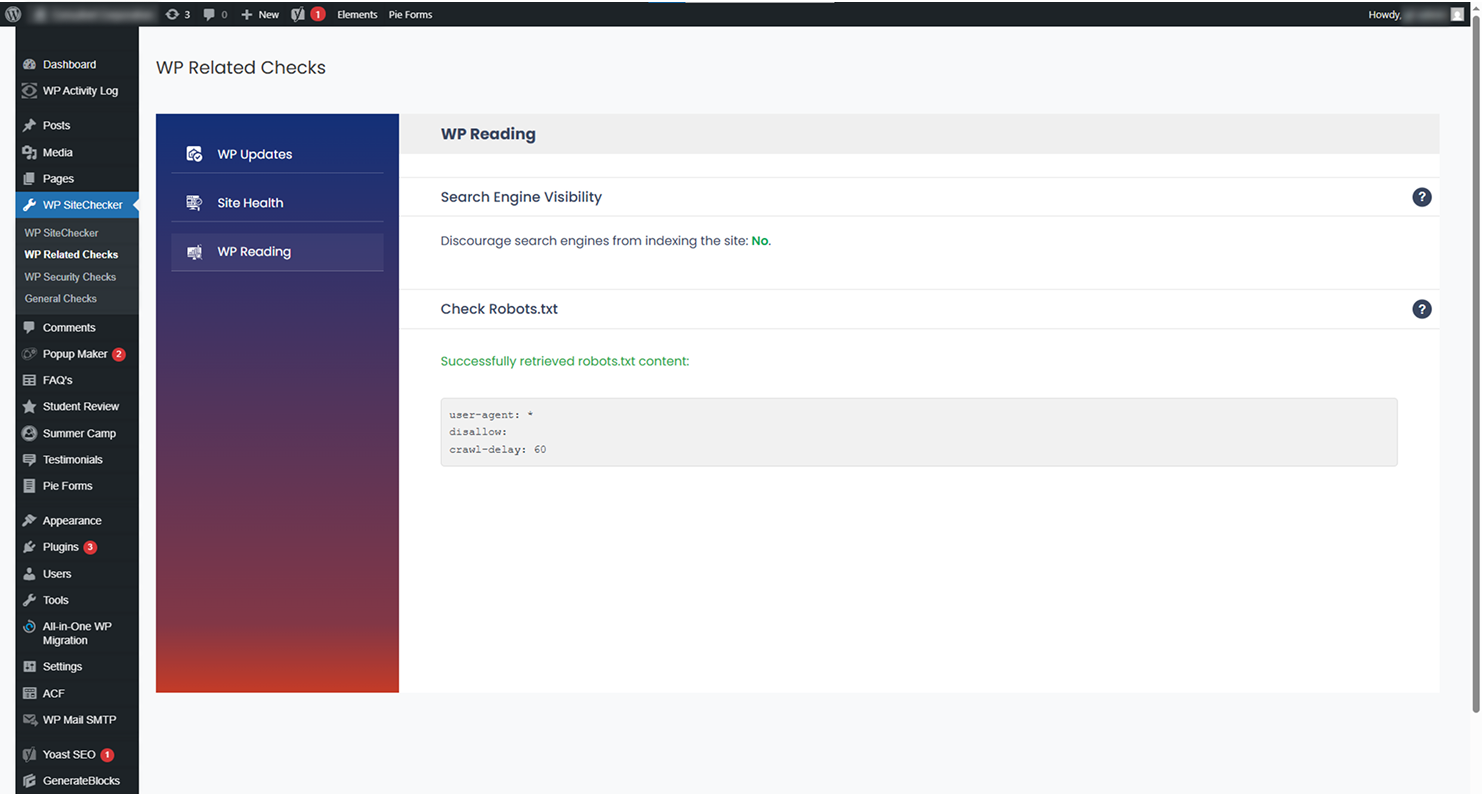Open help icon for Search Engine Visibility

click(x=1421, y=197)
